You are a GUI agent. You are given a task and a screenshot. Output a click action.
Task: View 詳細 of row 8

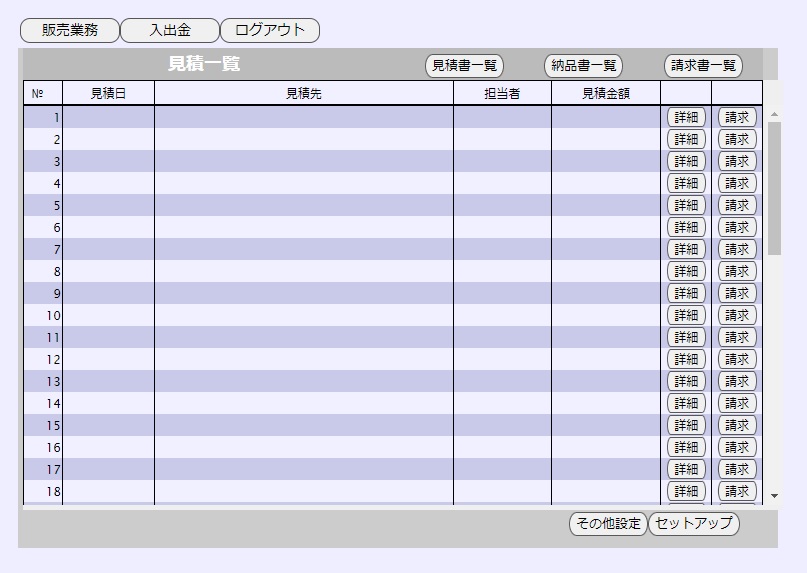point(686,271)
